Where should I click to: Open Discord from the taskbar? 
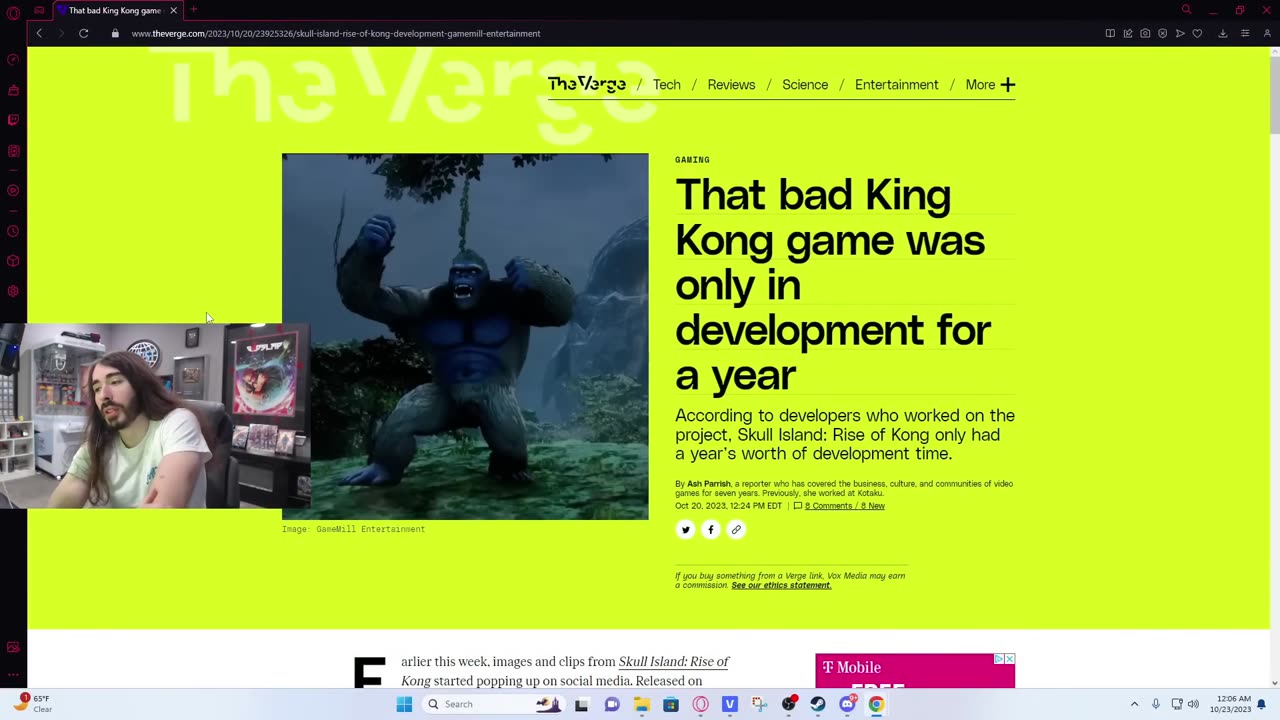[848, 704]
